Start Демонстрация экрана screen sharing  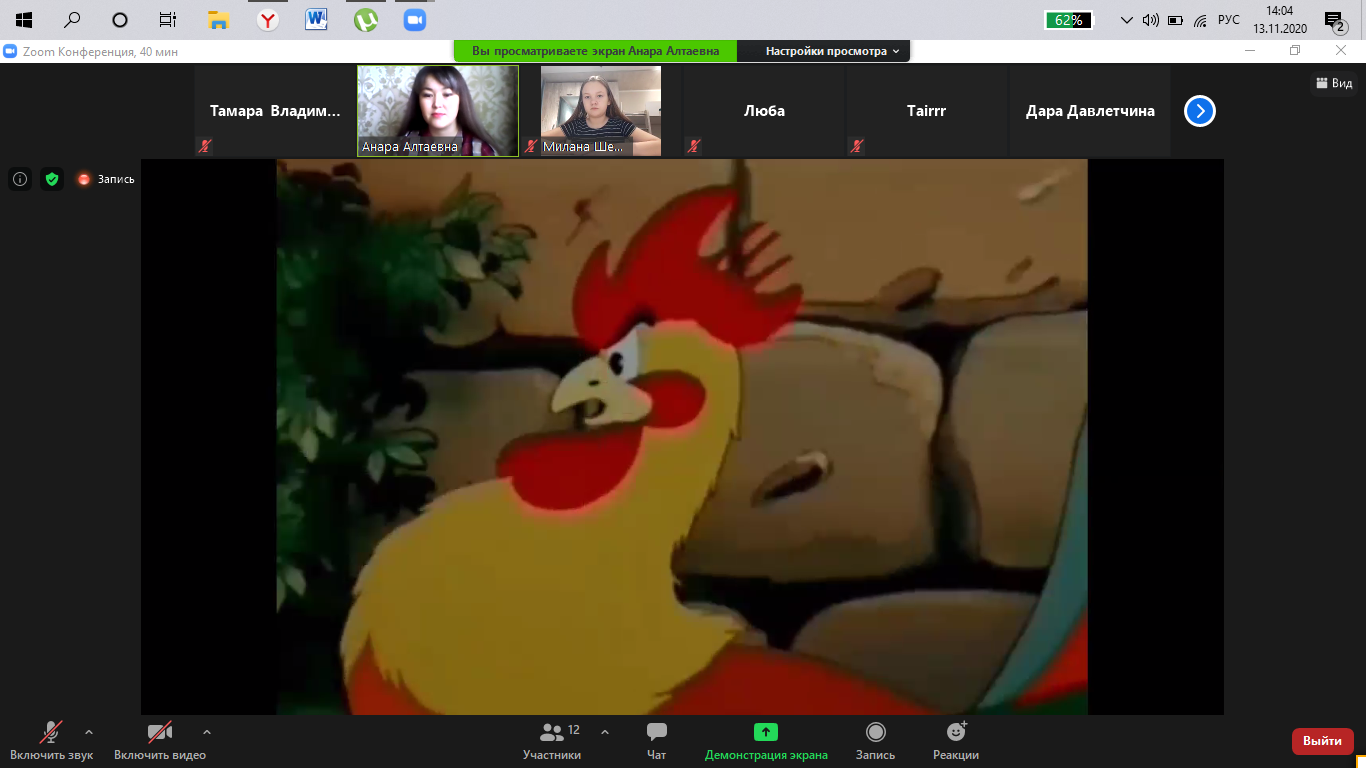(x=766, y=740)
